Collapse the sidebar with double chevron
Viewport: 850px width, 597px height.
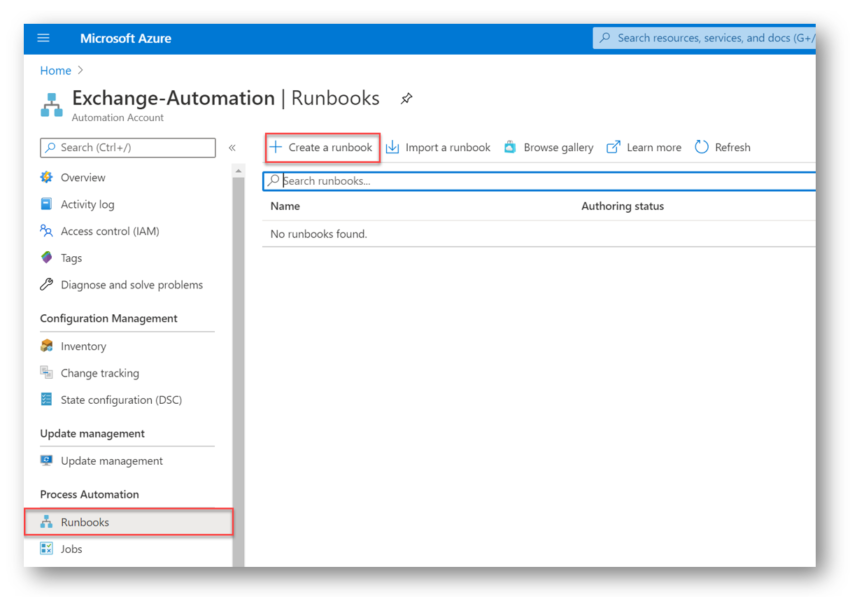click(x=232, y=147)
